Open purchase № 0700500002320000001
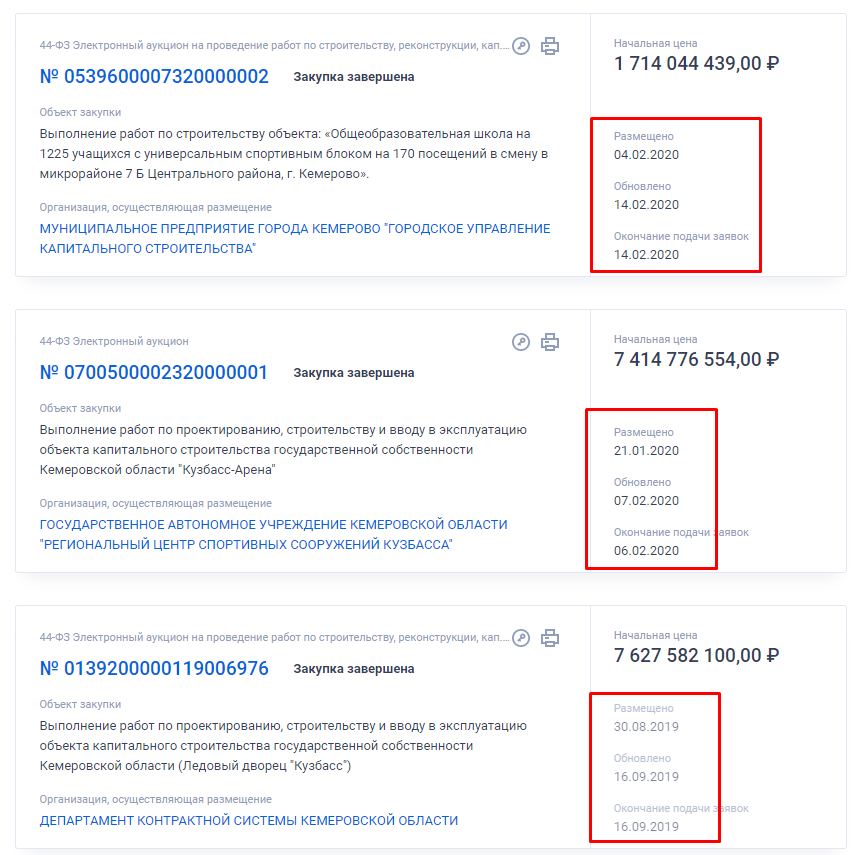Image resolution: width=856 pixels, height=855 pixels. click(153, 372)
